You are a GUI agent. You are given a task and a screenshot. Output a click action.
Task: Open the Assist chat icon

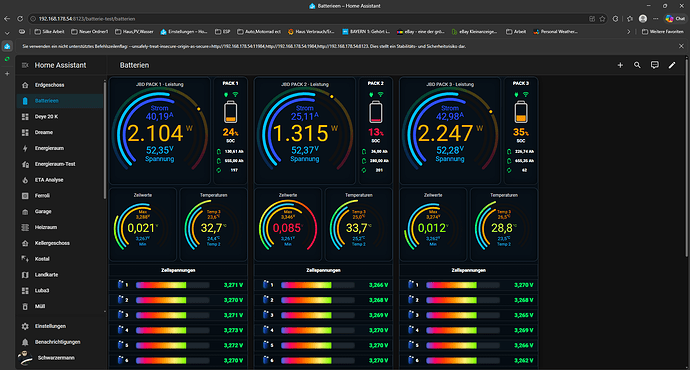pos(655,65)
